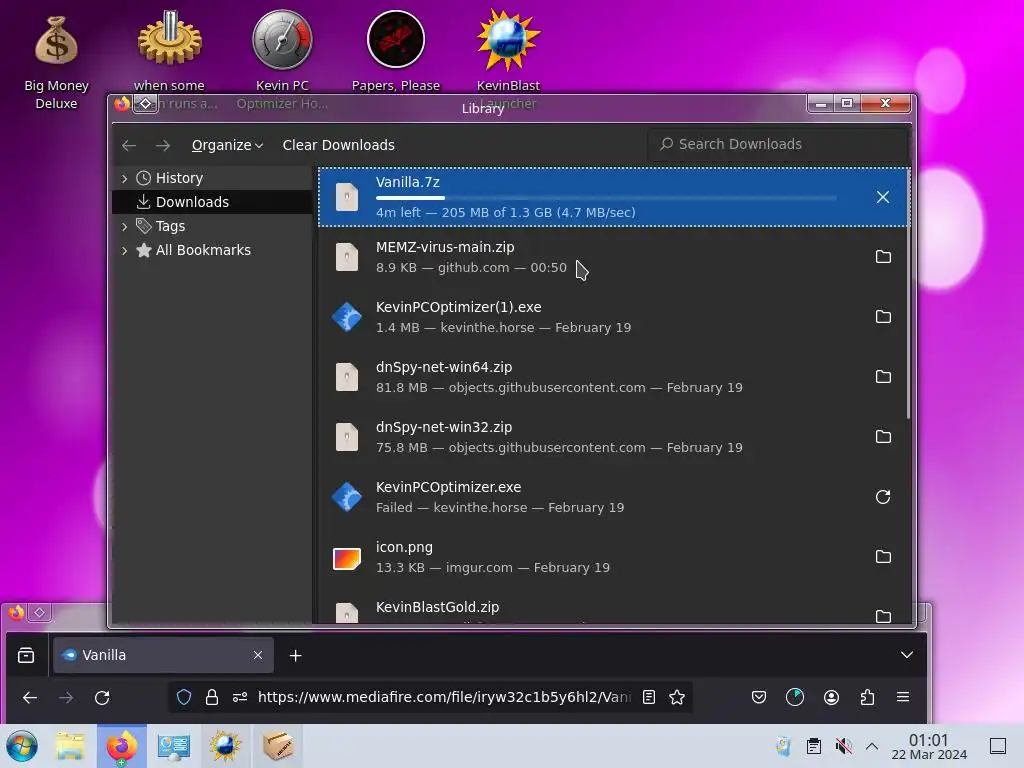
Task: Show hidden system tray icons
Action: (x=872, y=746)
